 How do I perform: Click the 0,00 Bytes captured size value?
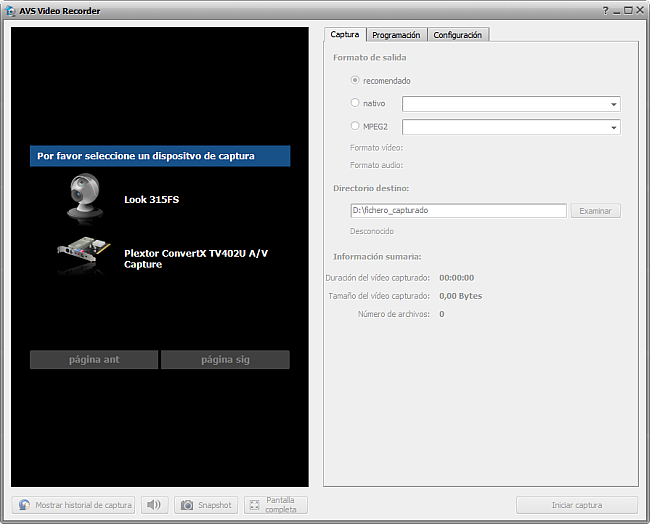pyautogui.click(x=461, y=296)
